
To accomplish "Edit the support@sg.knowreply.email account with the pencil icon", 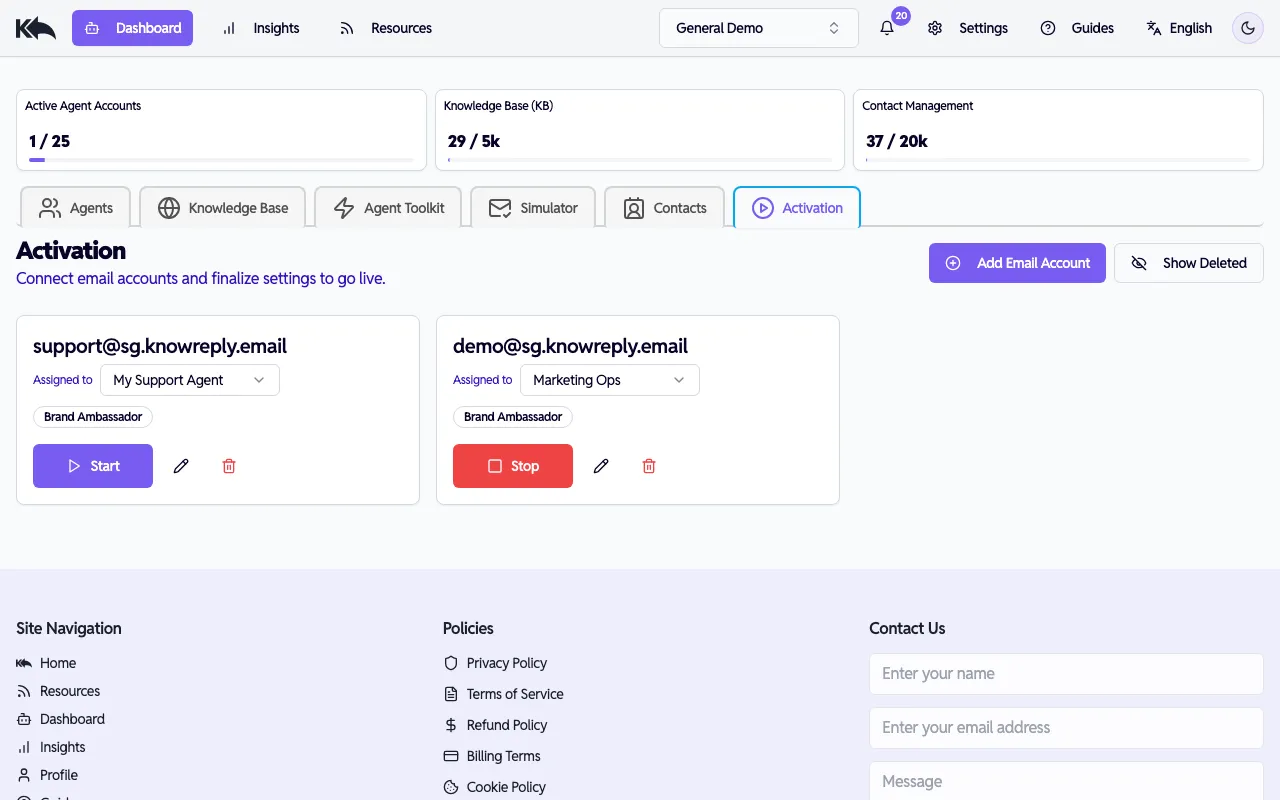I will [x=181, y=466].
